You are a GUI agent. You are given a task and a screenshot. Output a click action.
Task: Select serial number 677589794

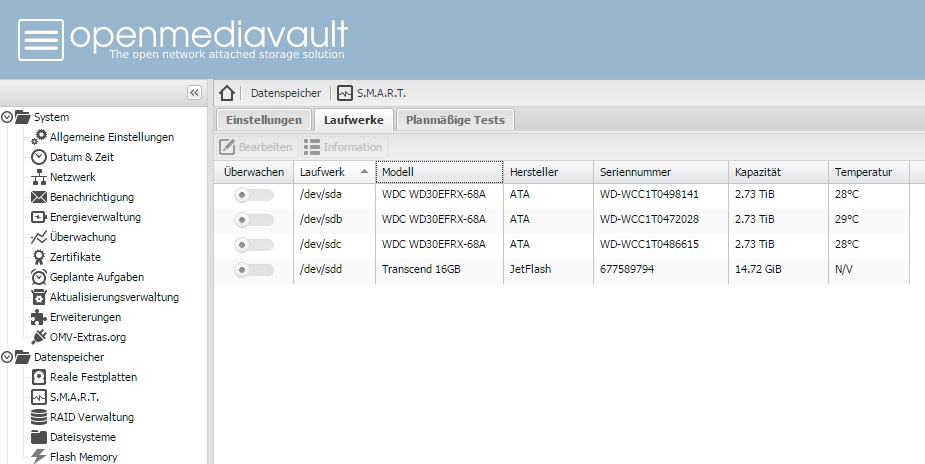[626, 269]
